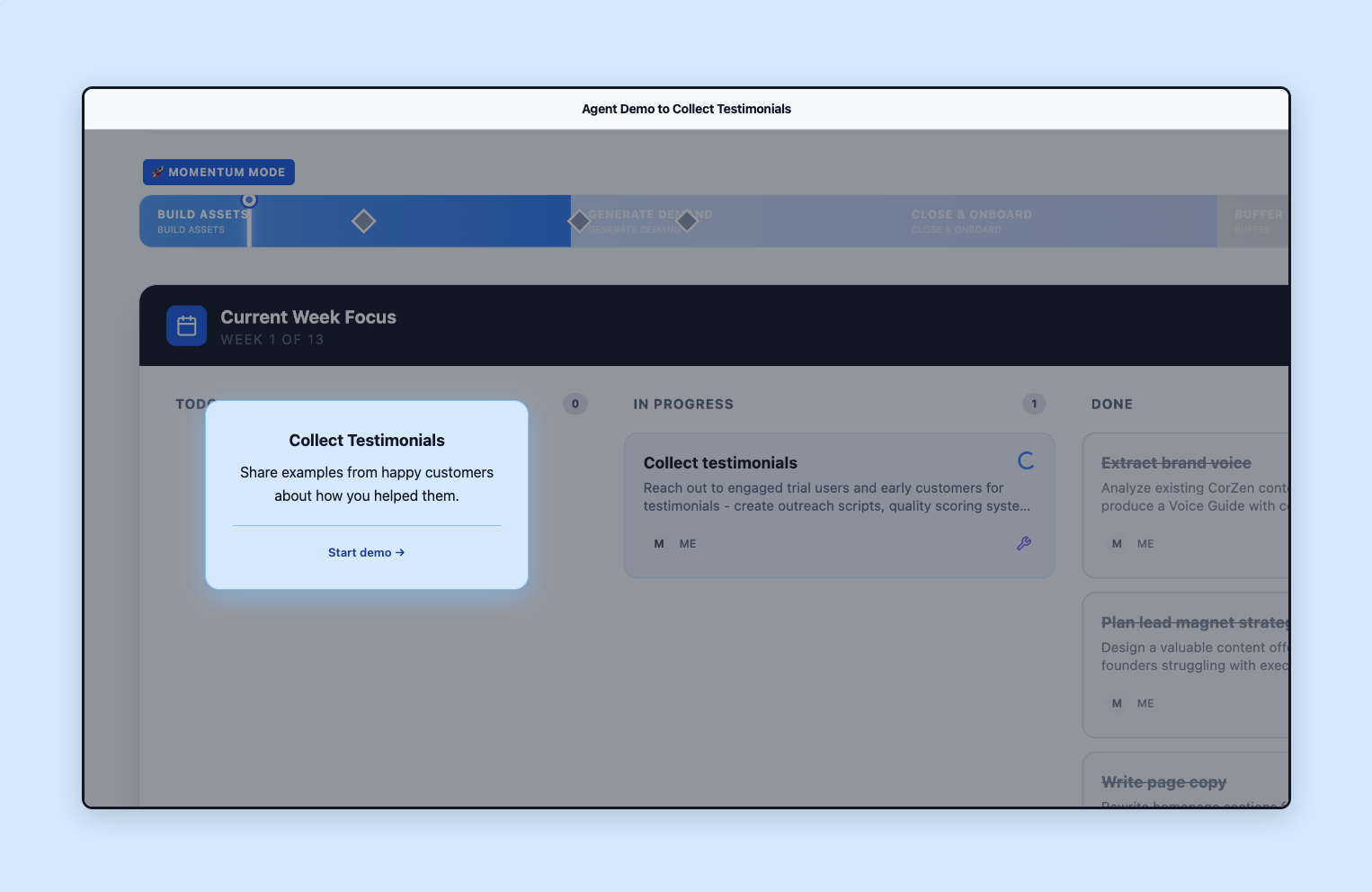Open the Write page copy card
The width and height of the screenshot is (1372, 892).
tap(1185, 780)
